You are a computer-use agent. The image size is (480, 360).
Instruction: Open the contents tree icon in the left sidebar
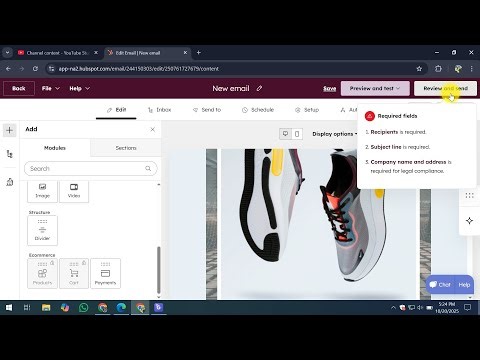coord(9,154)
